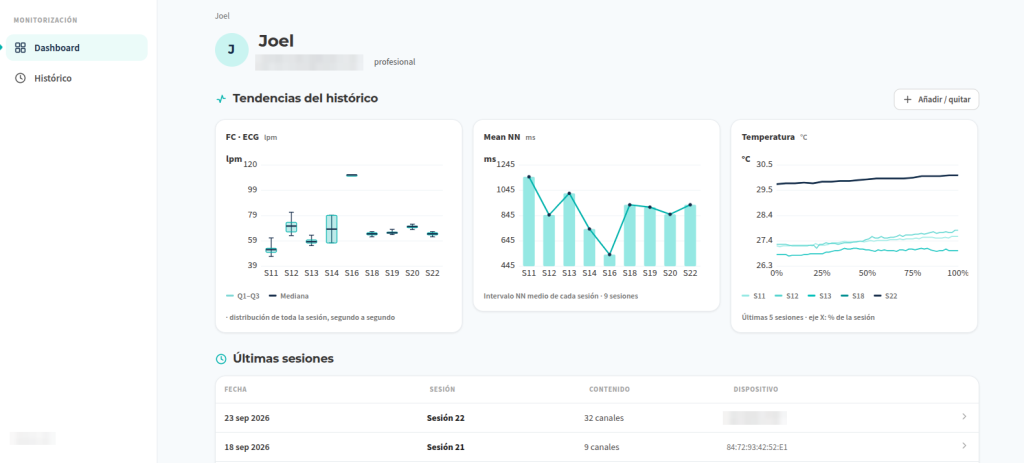Click the 32 canales cell
Image resolution: width=1024 pixels, height=463 pixels.
[x=603, y=418]
